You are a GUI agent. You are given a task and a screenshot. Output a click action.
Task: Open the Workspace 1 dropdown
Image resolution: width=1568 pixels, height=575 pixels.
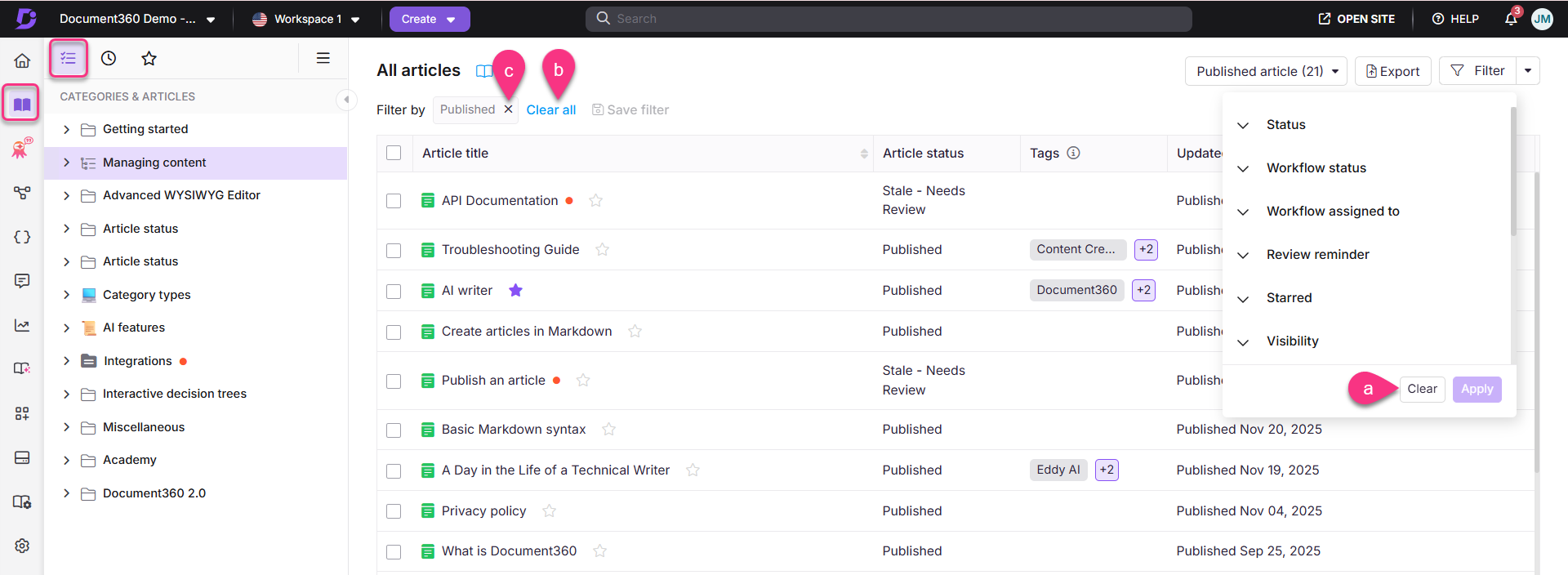(305, 19)
